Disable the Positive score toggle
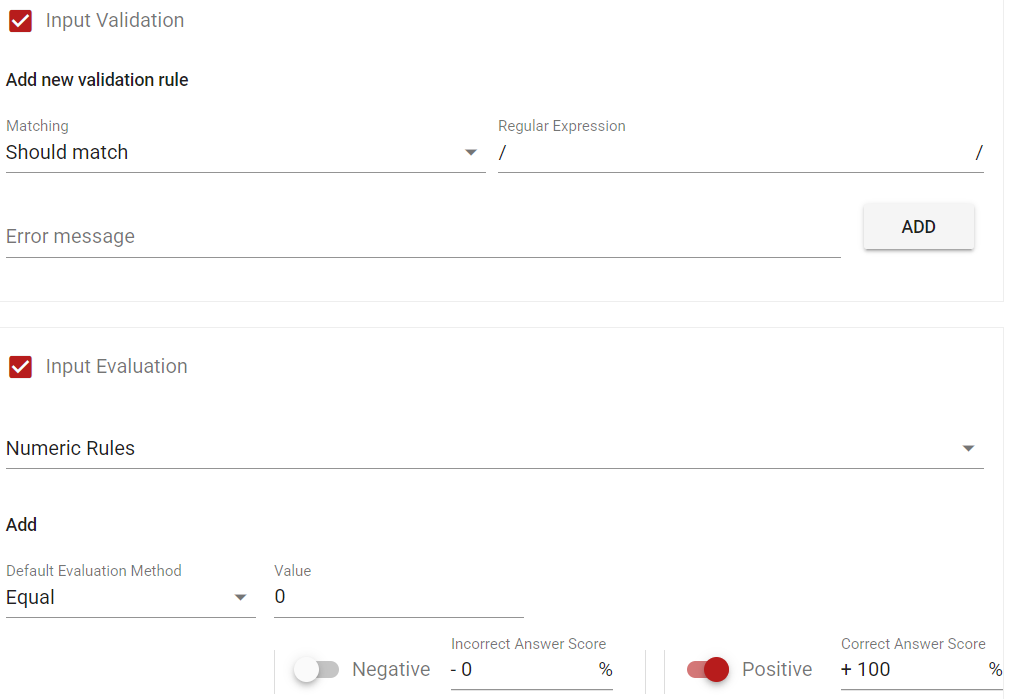Viewport: 1013px width, 699px height. tap(707, 670)
